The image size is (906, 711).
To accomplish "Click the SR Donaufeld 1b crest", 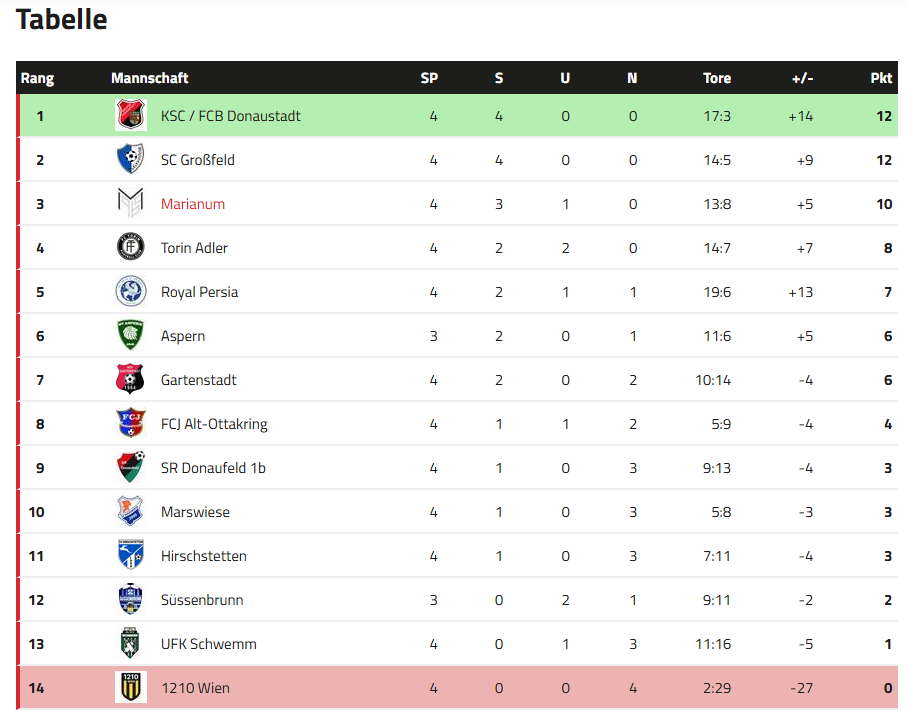I will click(x=131, y=468).
